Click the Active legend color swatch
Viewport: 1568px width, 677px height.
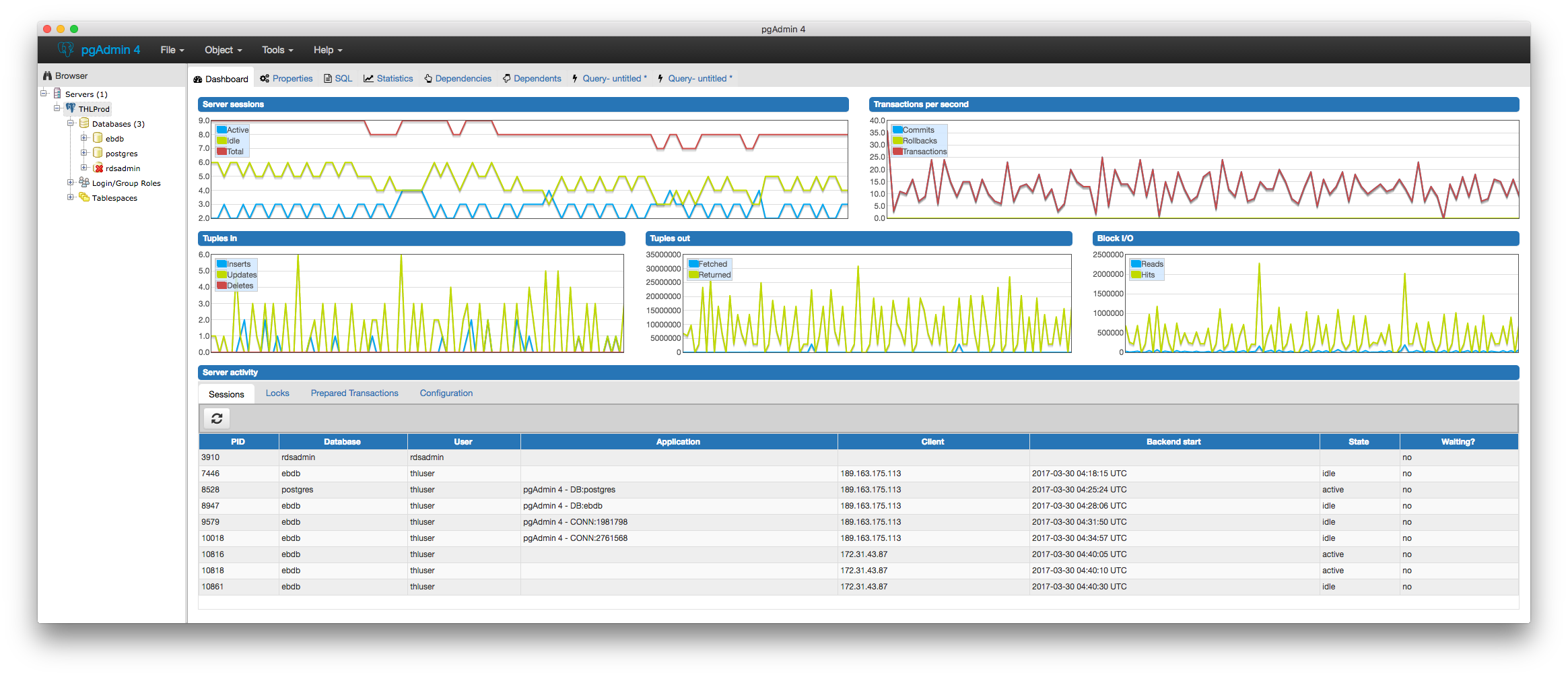221,130
